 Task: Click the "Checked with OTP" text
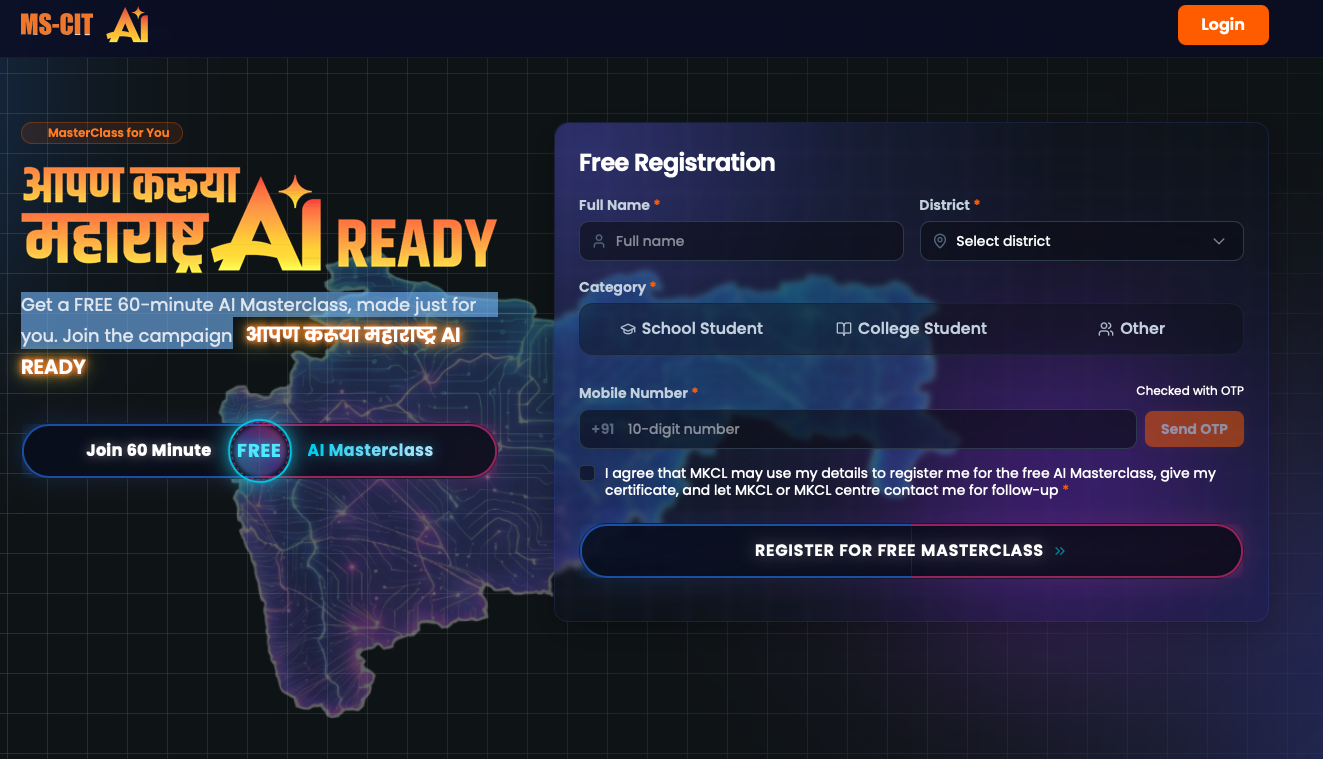(x=1190, y=391)
